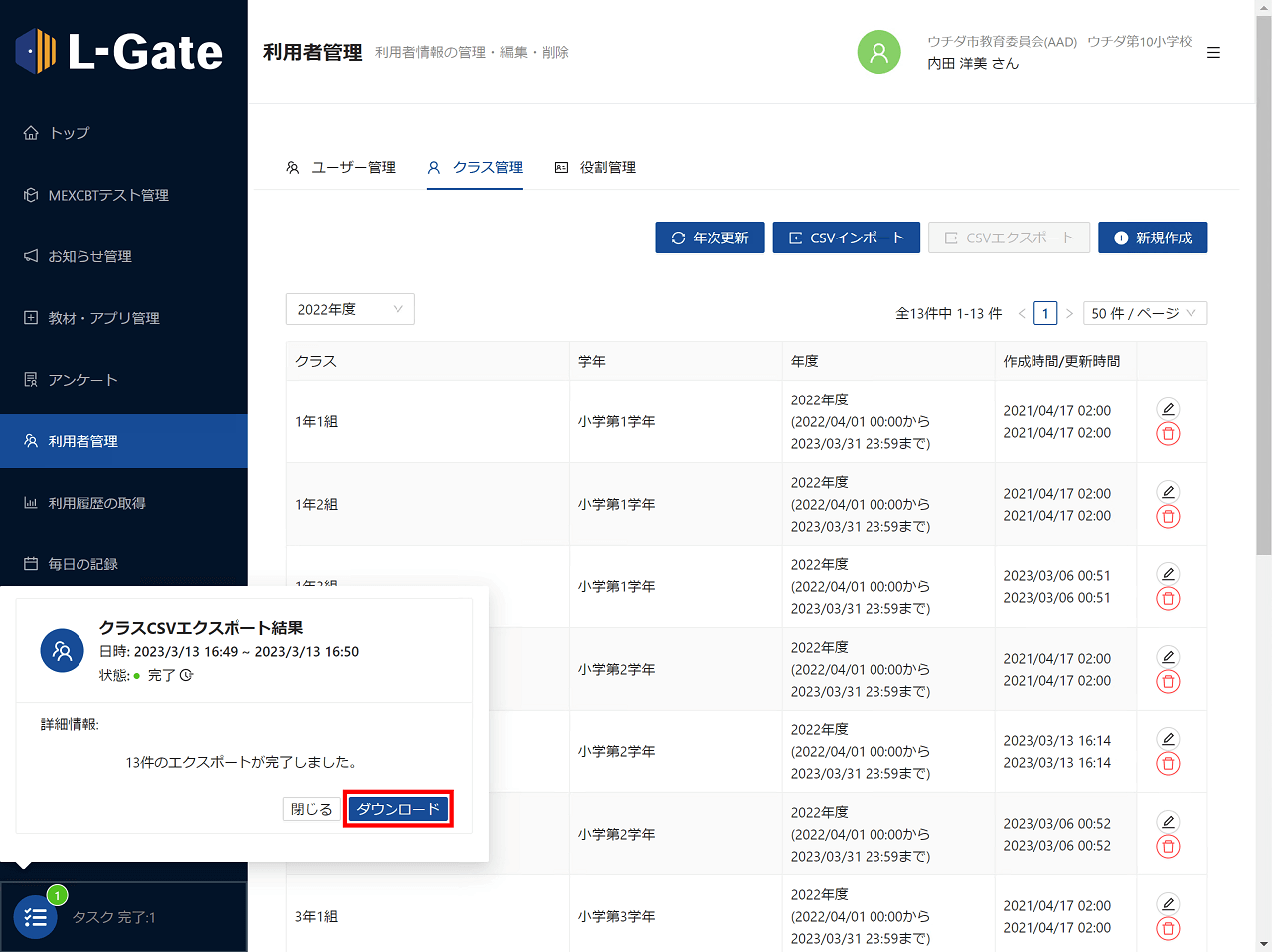Switch to the クラス管理 tab

(x=475, y=167)
